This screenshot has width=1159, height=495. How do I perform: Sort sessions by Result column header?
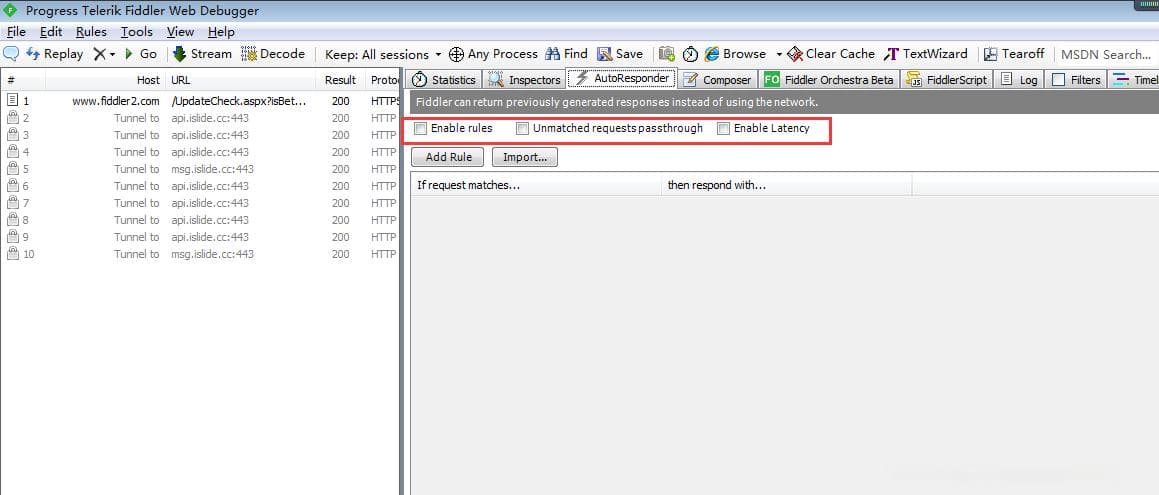(341, 80)
